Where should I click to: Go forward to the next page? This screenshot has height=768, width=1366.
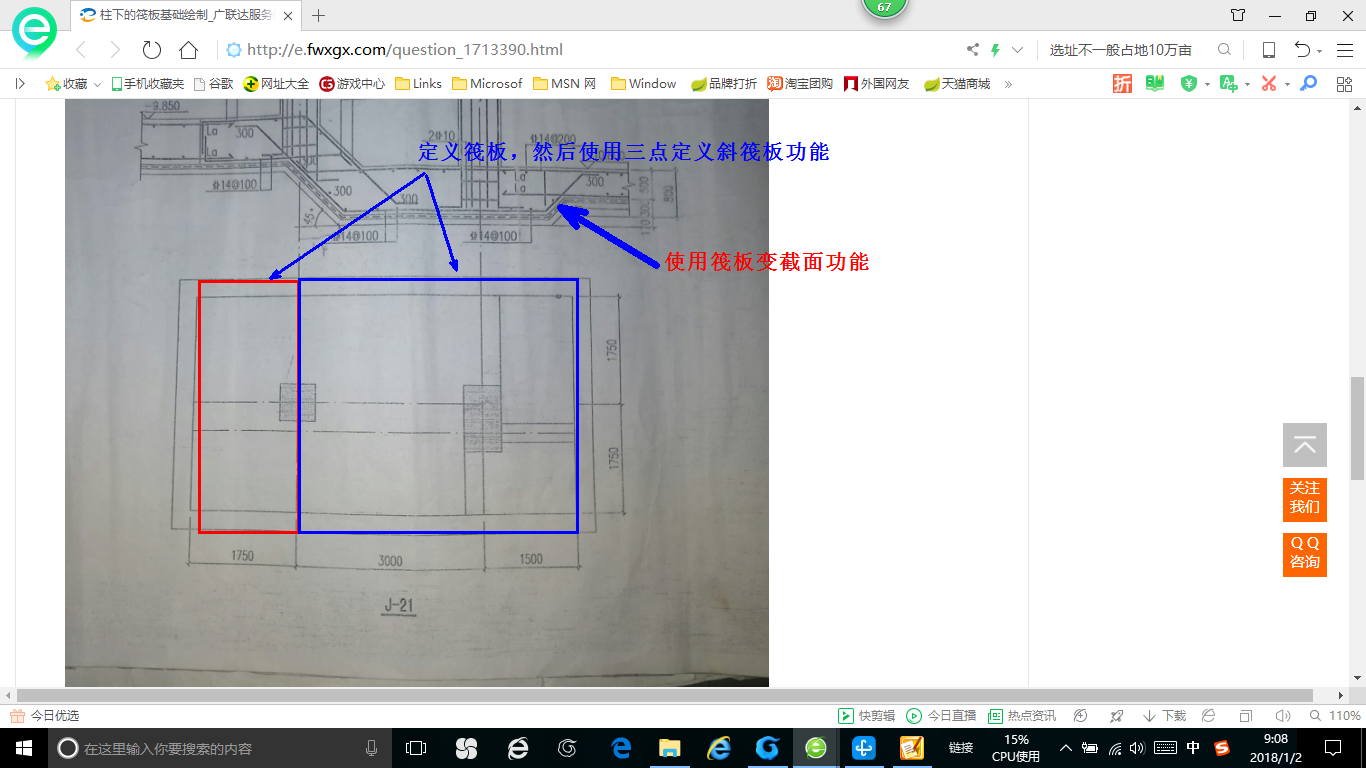[x=115, y=50]
